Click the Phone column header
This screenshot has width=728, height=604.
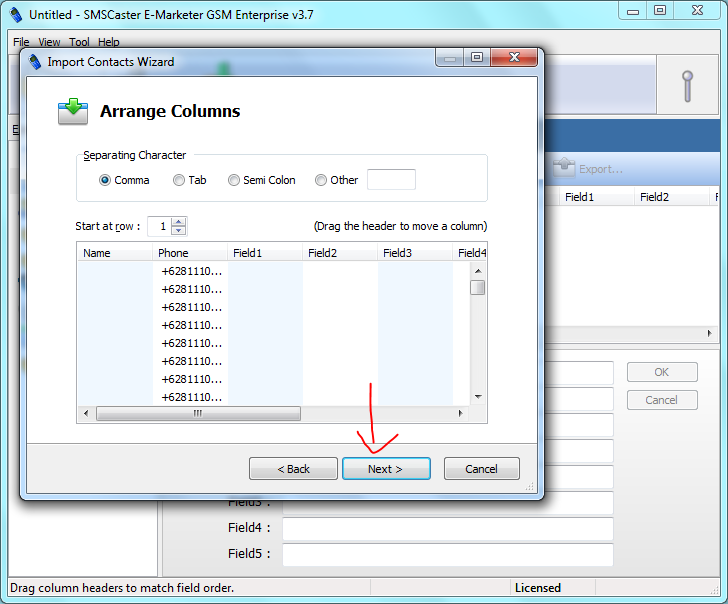tap(190, 253)
